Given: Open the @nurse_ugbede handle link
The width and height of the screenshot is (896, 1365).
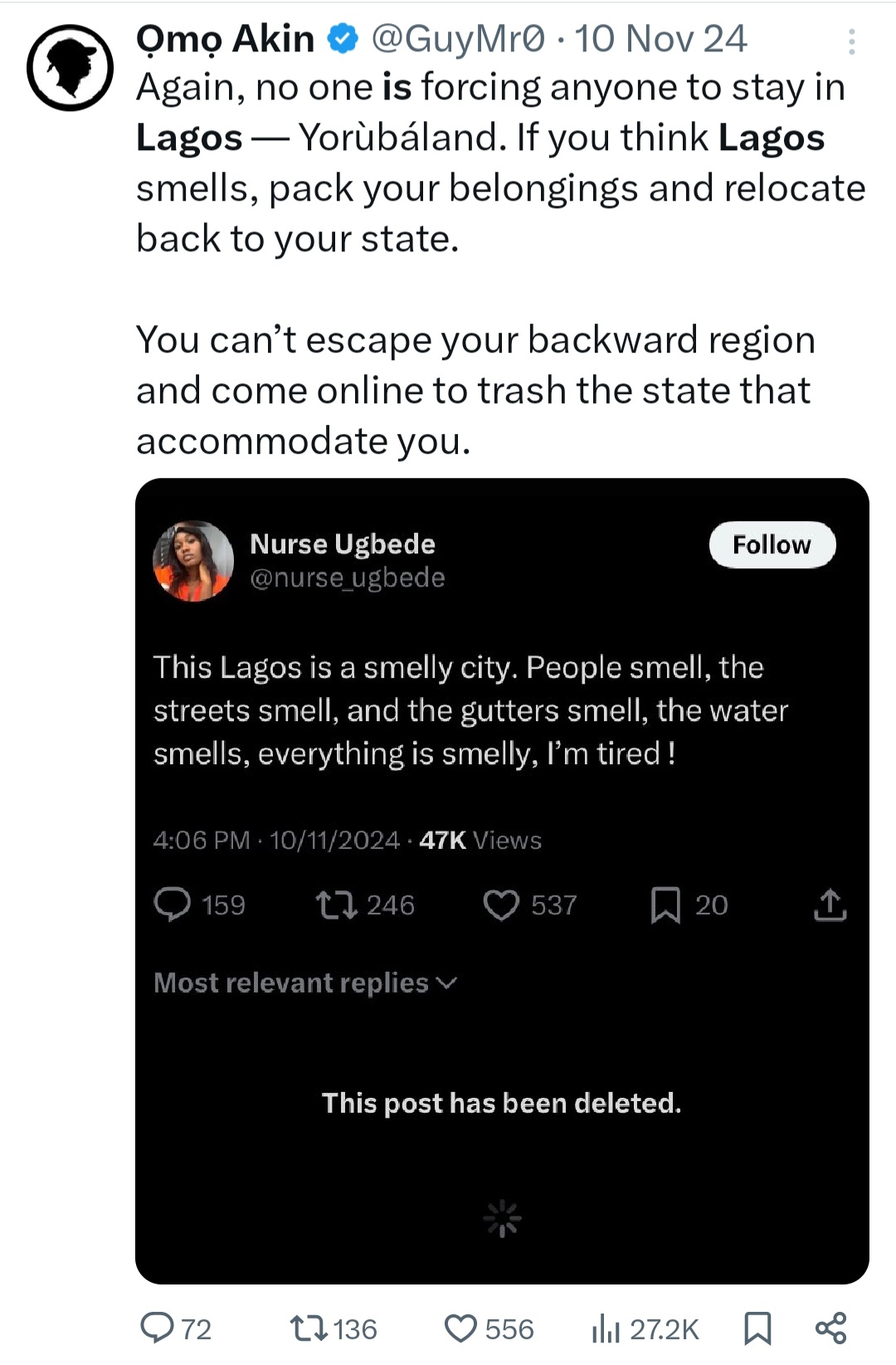Looking at the screenshot, I should 347,578.
